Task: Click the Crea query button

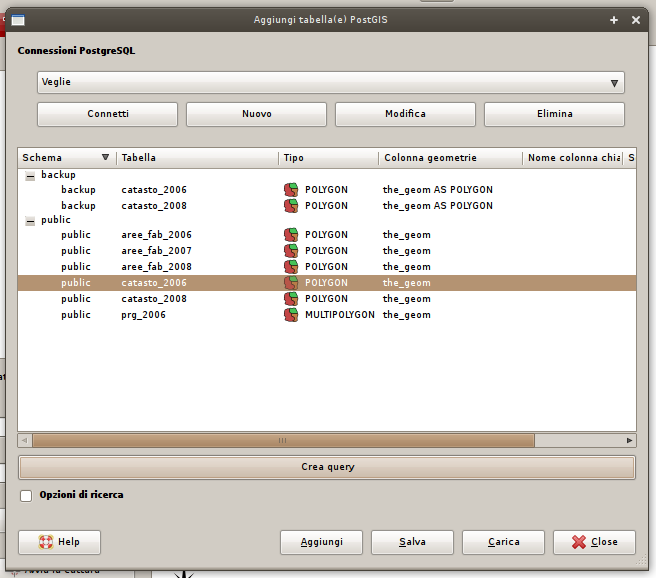Action: tap(327, 467)
